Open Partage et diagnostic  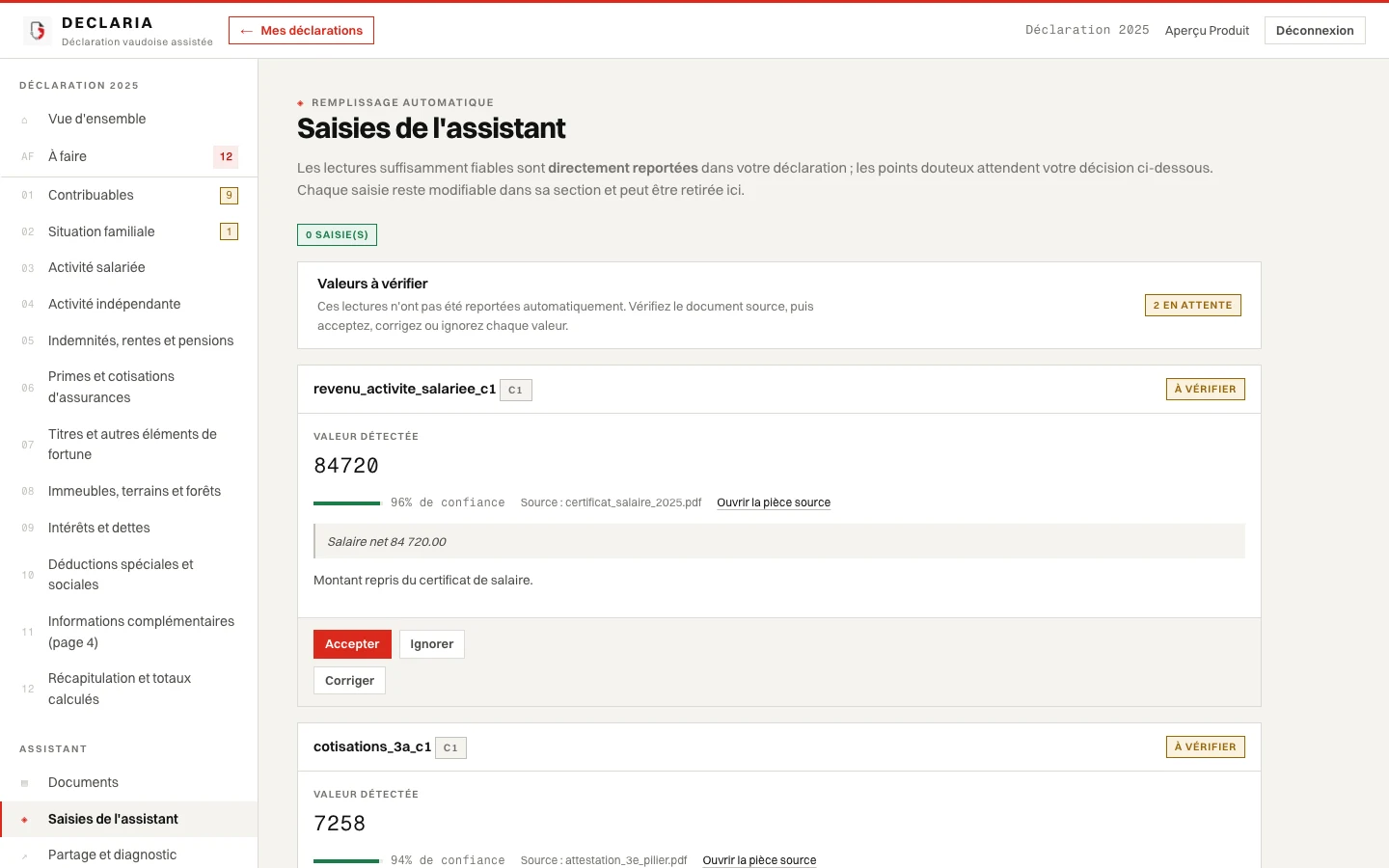point(129,854)
